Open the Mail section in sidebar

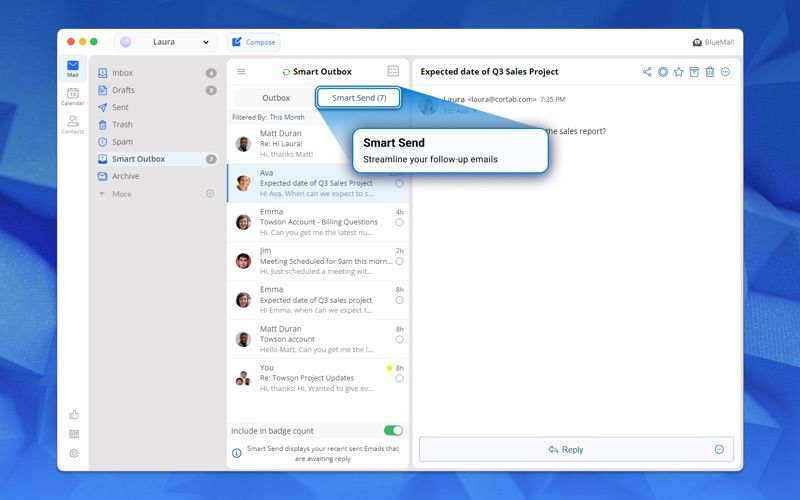coord(73,68)
